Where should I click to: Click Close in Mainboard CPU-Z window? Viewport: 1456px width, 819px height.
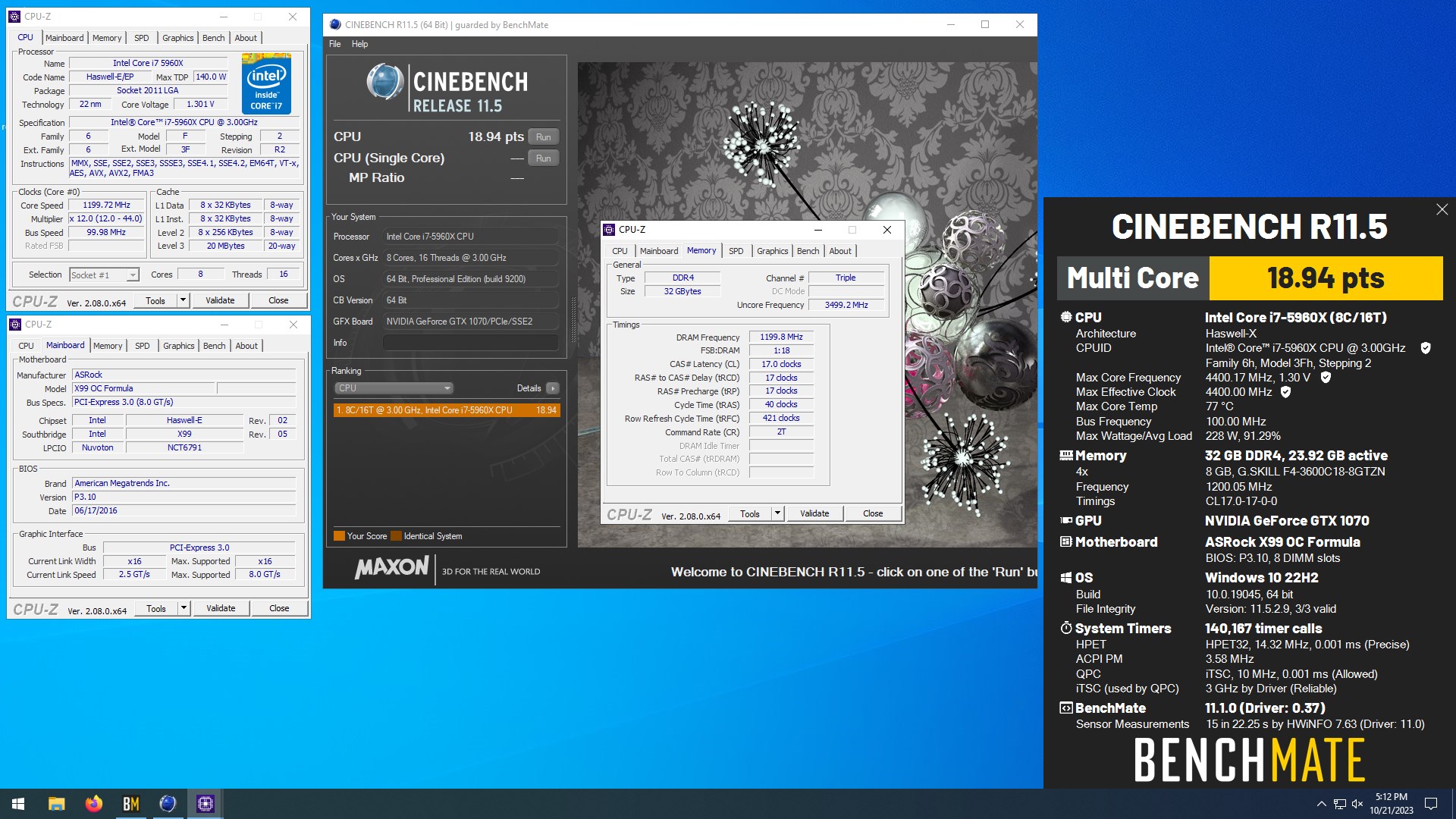pos(279,608)
